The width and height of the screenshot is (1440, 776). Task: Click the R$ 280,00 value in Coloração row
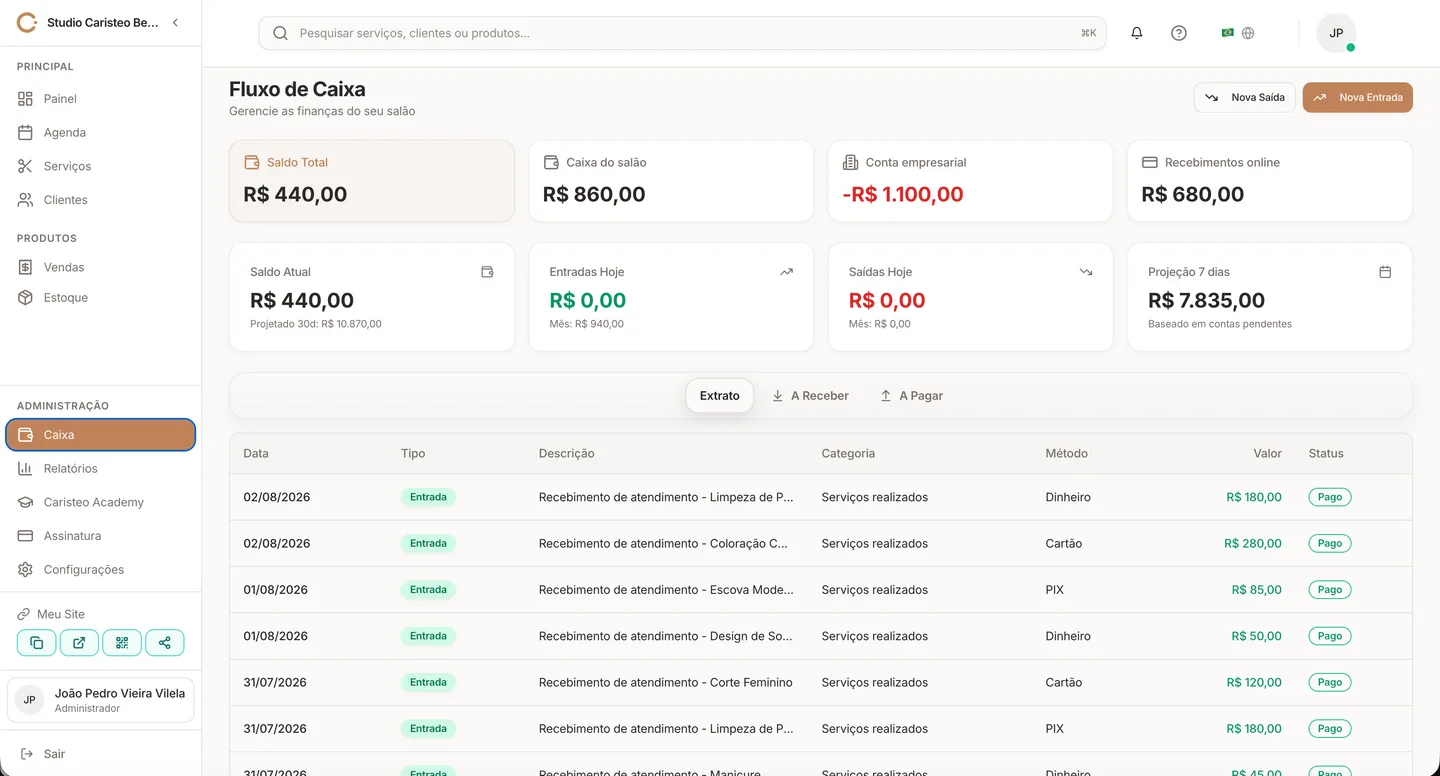click(1253, 544)
